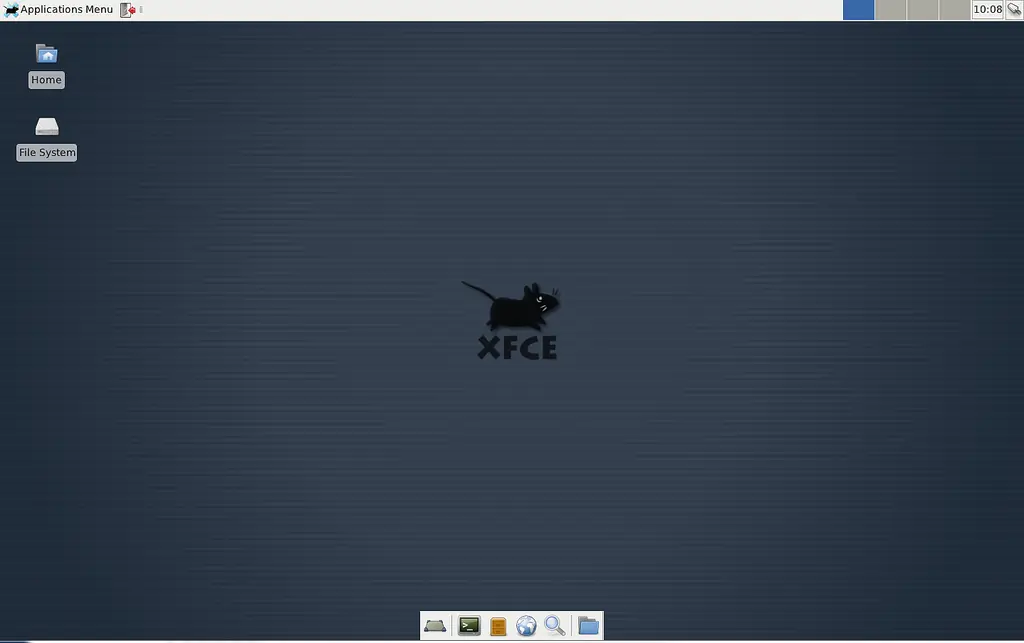Open the File Manager cabinet icon in dock
The width and height of the screenshot is (1024, 643).
click(498, 626)
